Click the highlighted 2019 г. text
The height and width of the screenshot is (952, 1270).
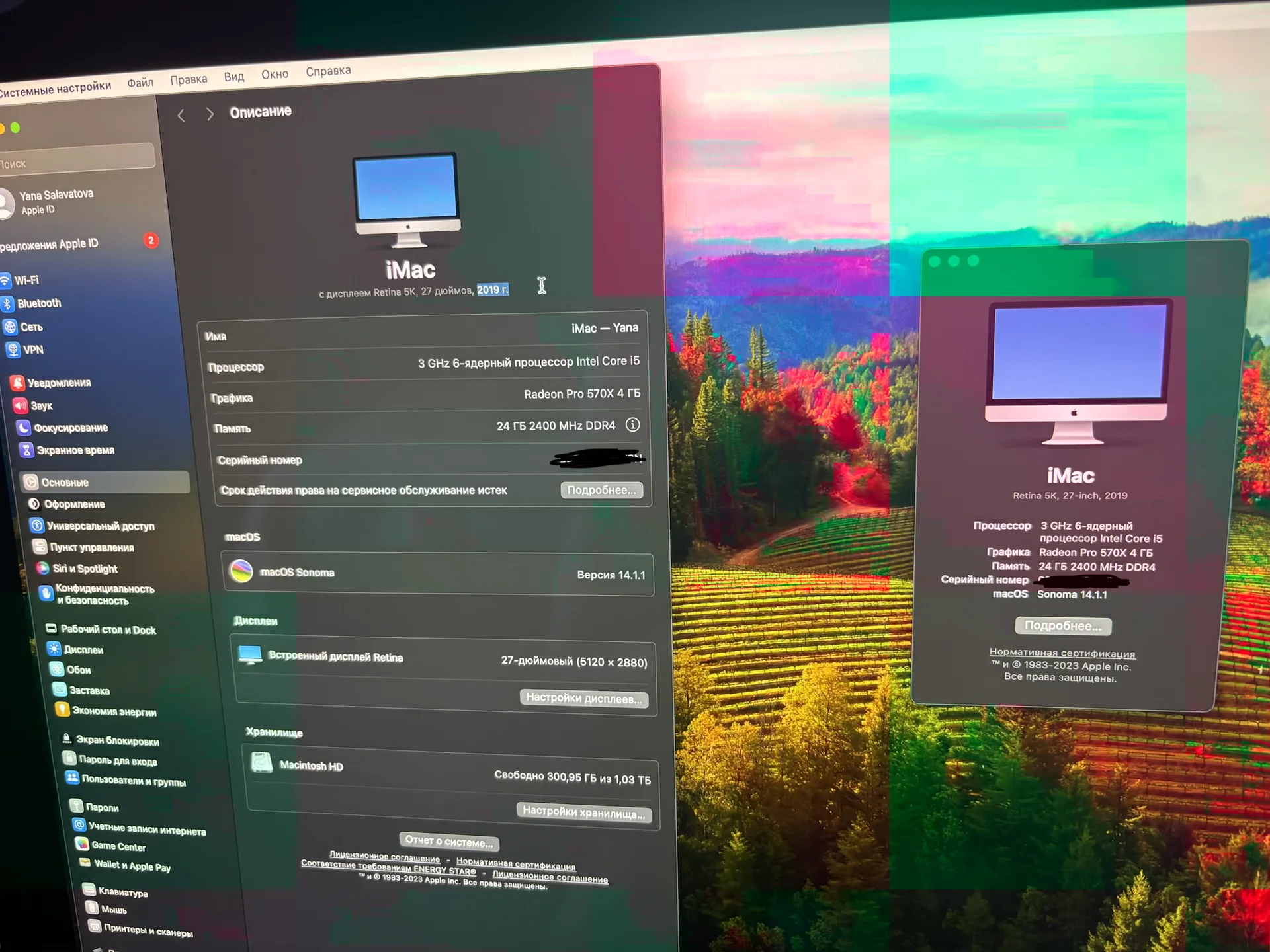click(x=493, y=290)
